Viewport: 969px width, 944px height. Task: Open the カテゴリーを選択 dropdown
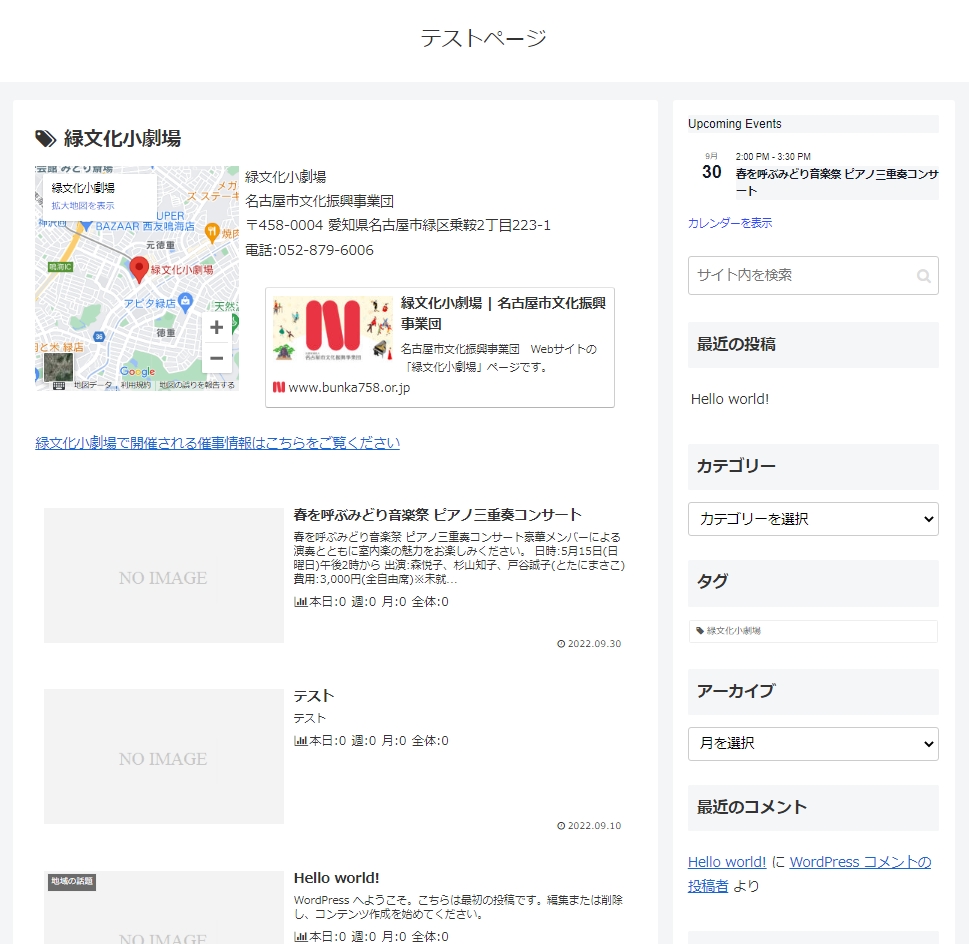(813, 519)
